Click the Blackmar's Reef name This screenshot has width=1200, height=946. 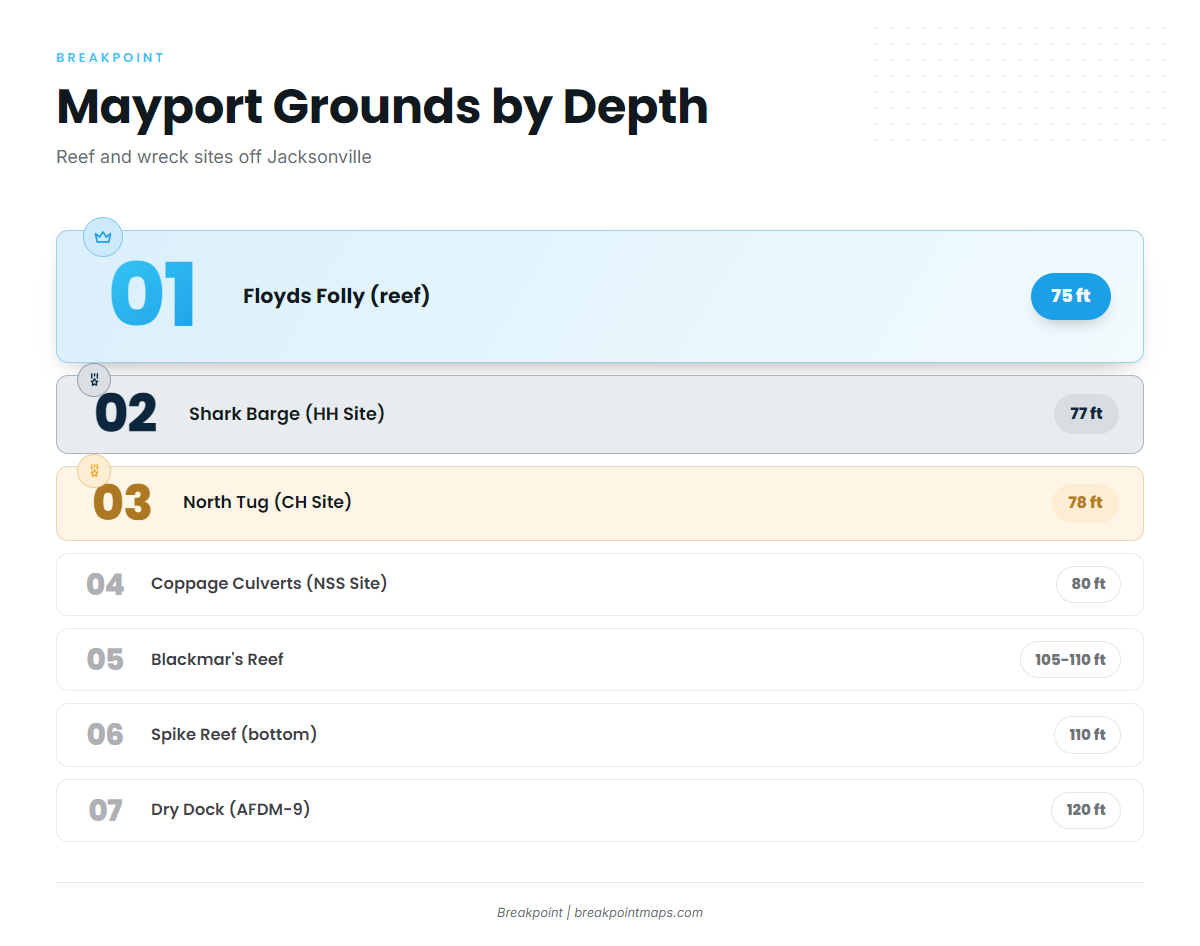(217, 659)
